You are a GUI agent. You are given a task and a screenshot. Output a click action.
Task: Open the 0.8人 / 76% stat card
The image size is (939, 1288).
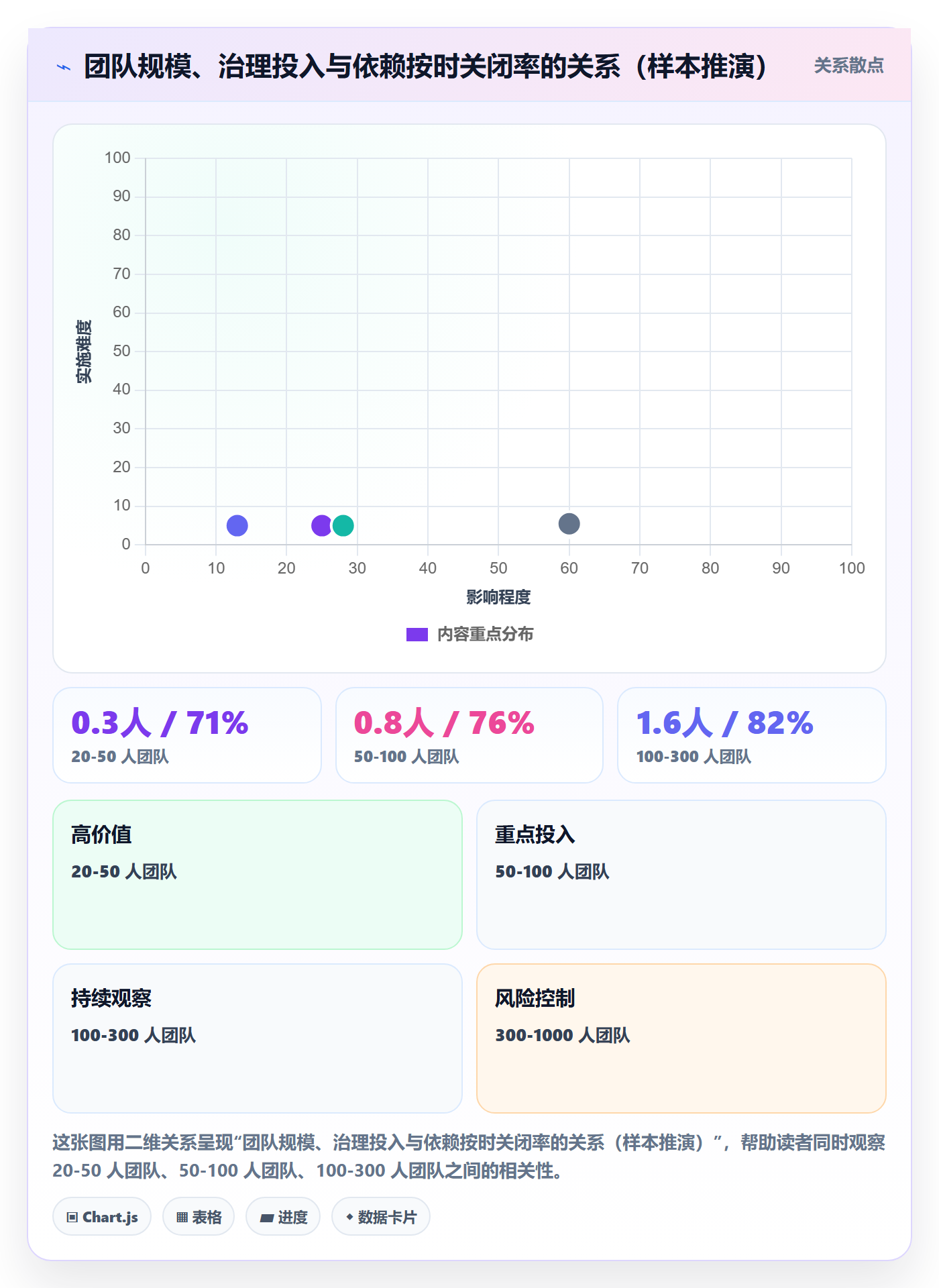coord(469,735)
